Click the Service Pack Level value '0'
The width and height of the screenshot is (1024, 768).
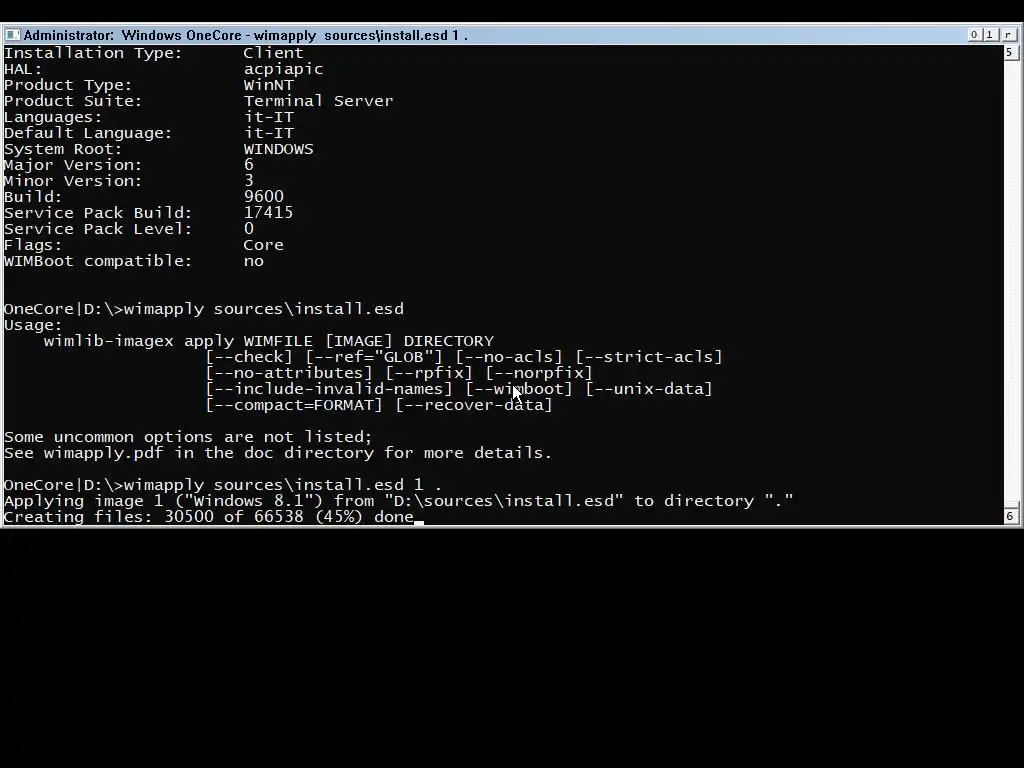click(x=249, y=229)
